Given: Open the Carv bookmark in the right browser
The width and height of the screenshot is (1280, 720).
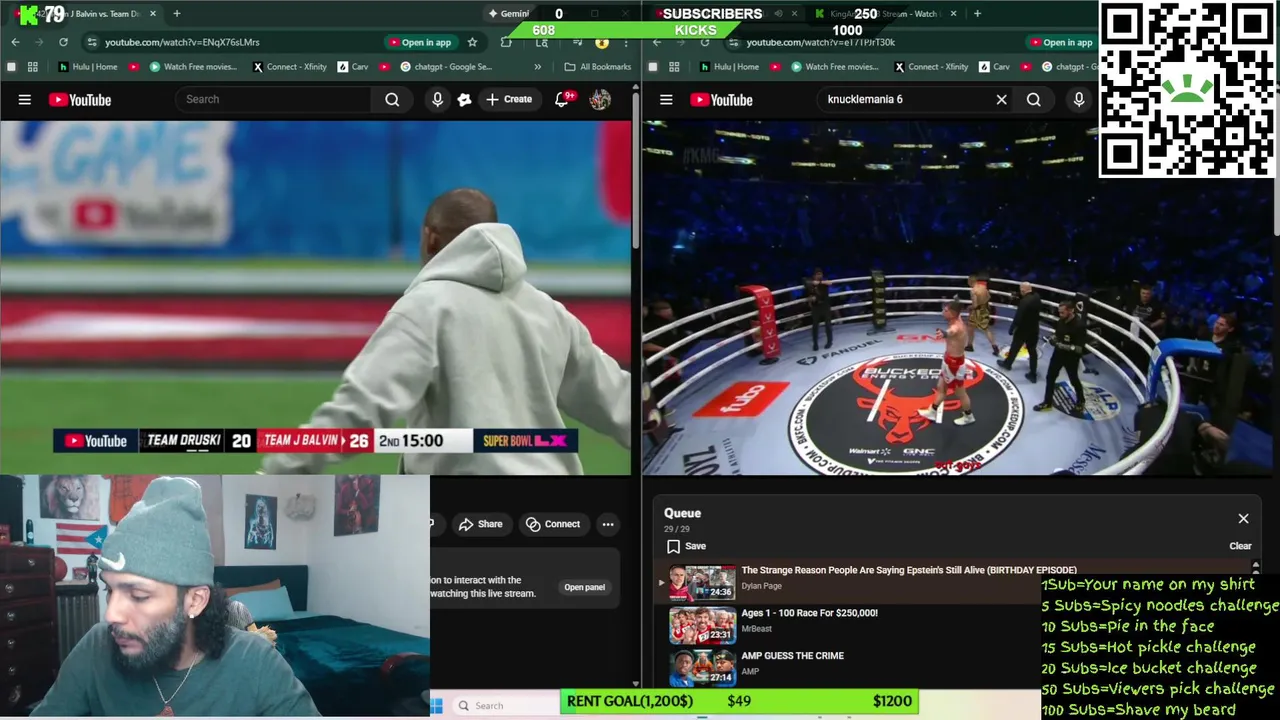Looking at the screenshot, I should 994,67.
